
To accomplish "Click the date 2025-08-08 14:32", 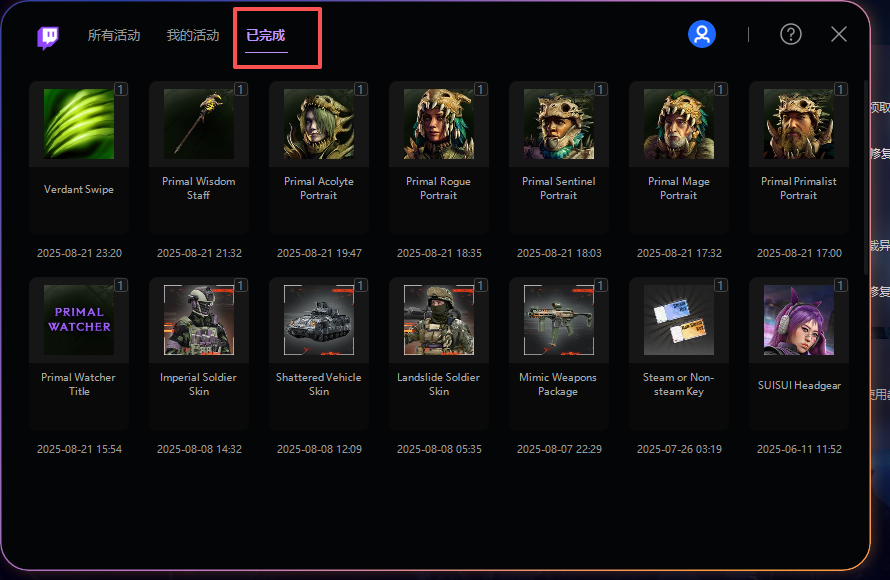I will pyautogui.click(x=199, y=449).
